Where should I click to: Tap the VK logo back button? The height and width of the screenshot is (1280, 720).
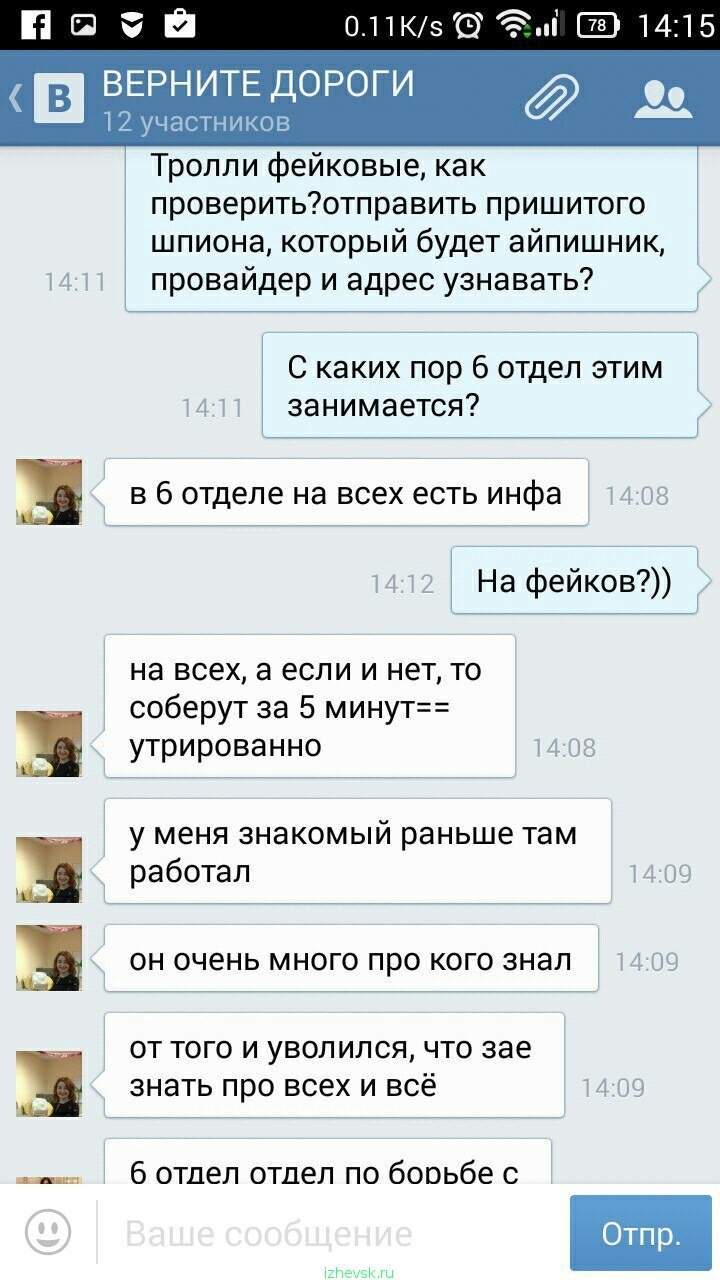58,98
